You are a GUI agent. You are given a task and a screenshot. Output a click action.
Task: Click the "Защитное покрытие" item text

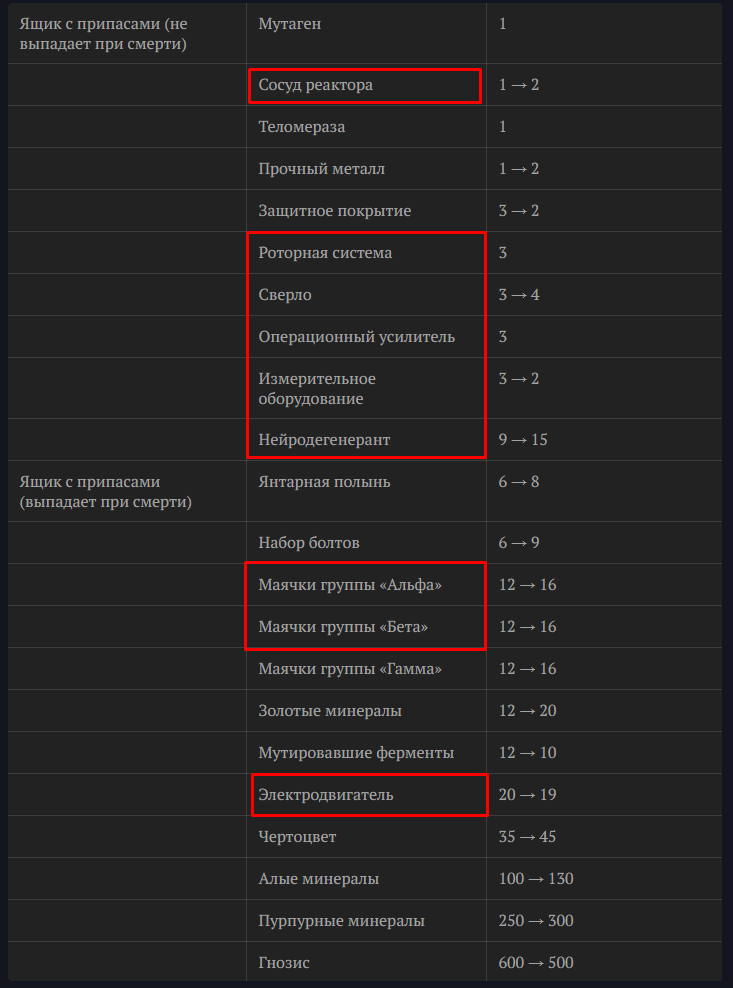tap(334, 211)
